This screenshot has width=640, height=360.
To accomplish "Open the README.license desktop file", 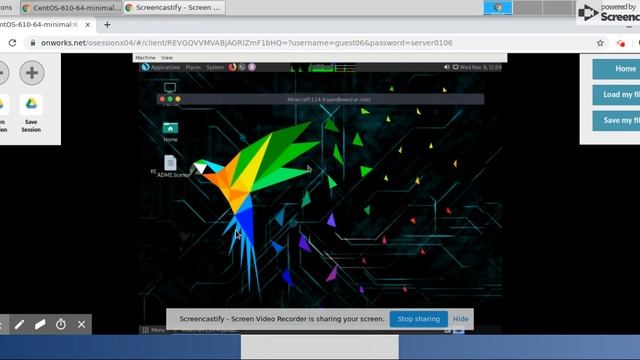I will point(171,167).
